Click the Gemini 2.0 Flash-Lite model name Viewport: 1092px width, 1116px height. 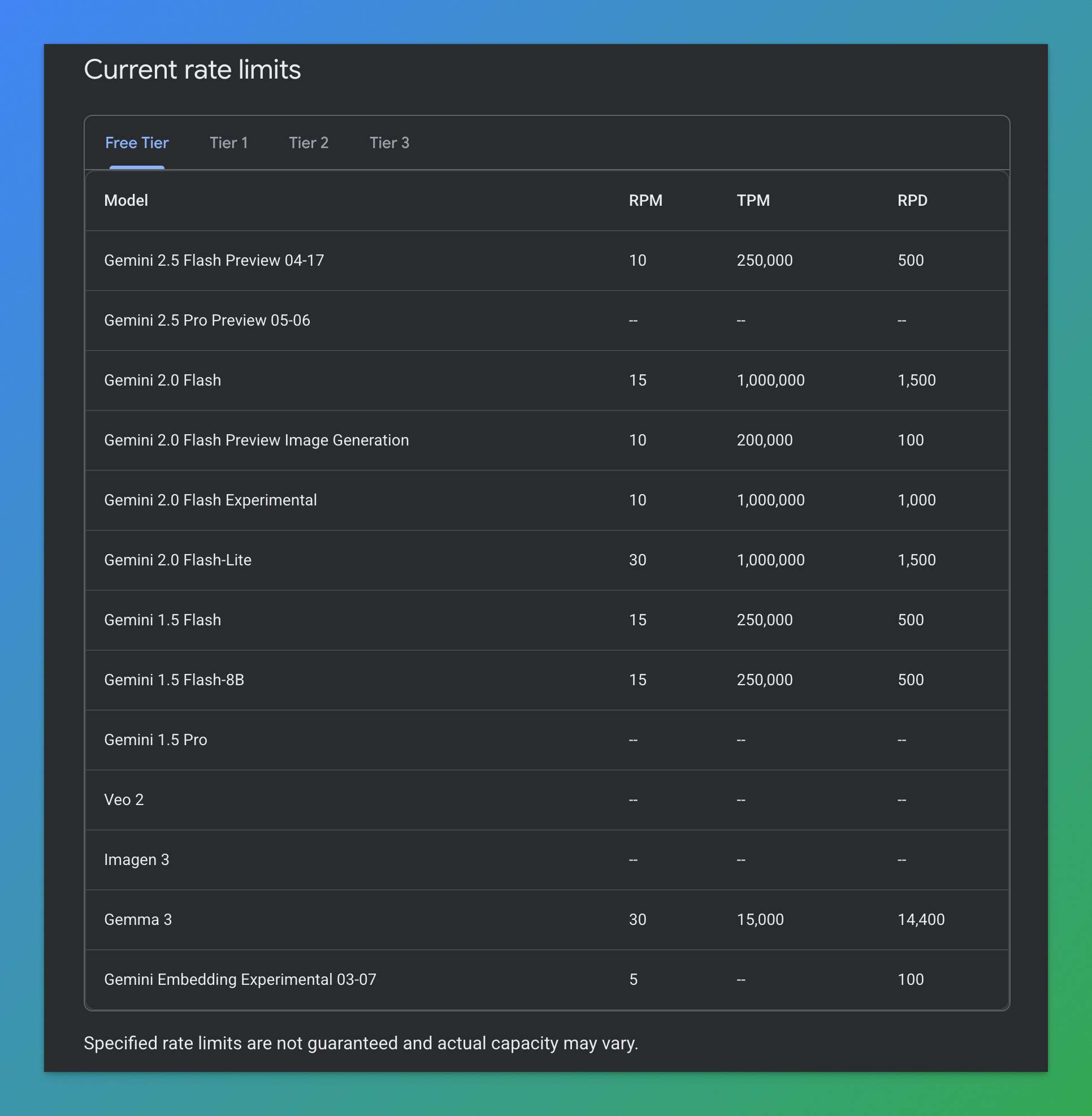click(178, 560)
